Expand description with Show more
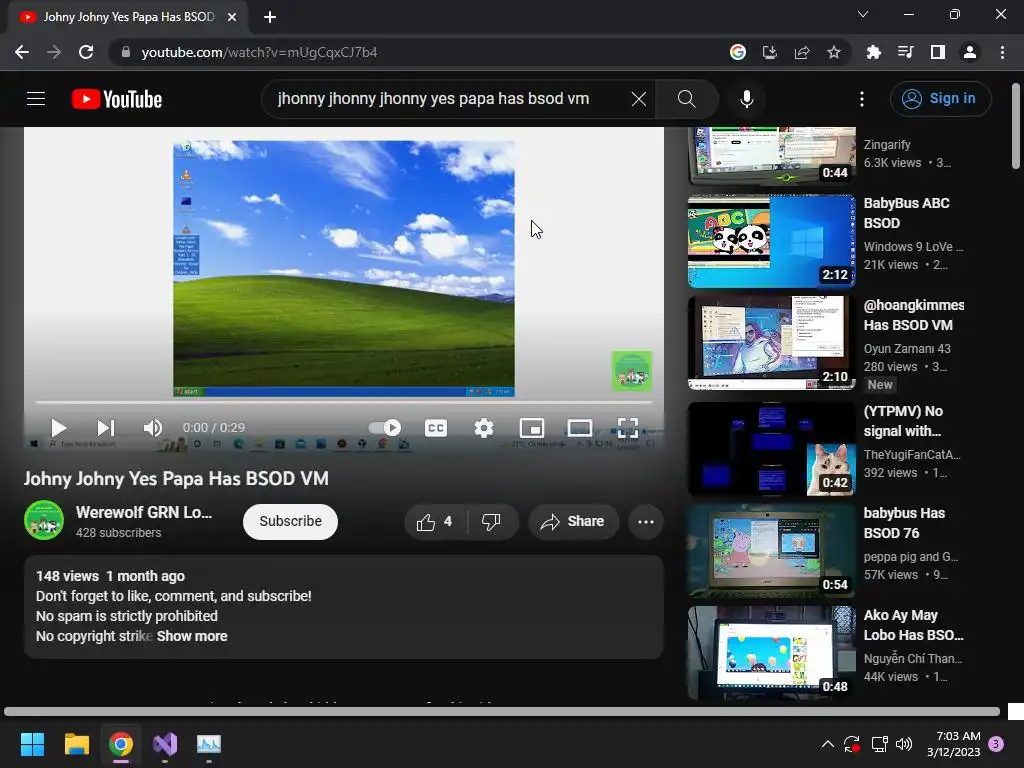 (x=192, y=636)
